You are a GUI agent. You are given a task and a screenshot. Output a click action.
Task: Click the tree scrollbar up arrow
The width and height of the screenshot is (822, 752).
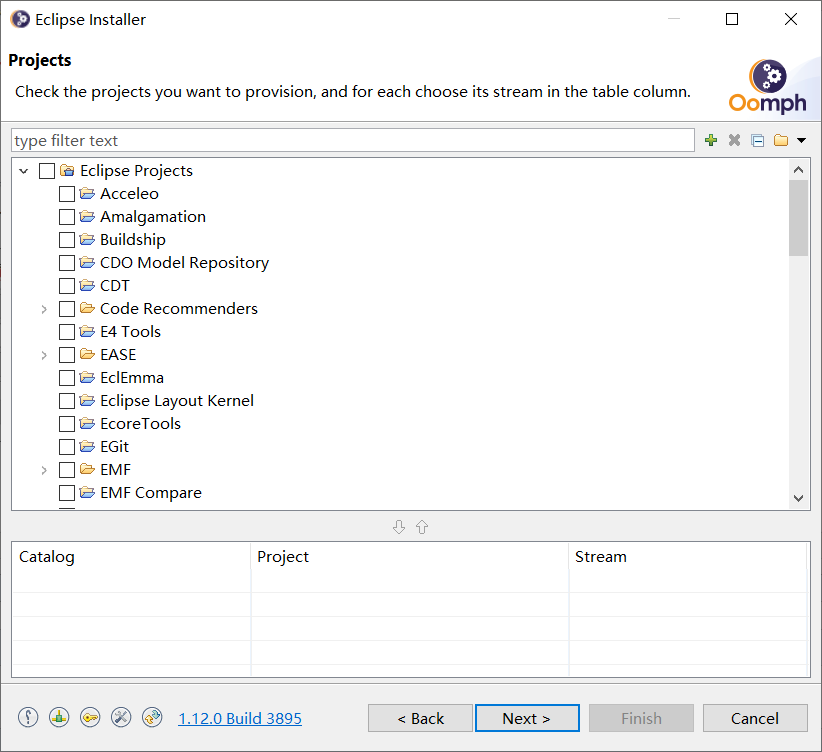[x=798, y=169]
